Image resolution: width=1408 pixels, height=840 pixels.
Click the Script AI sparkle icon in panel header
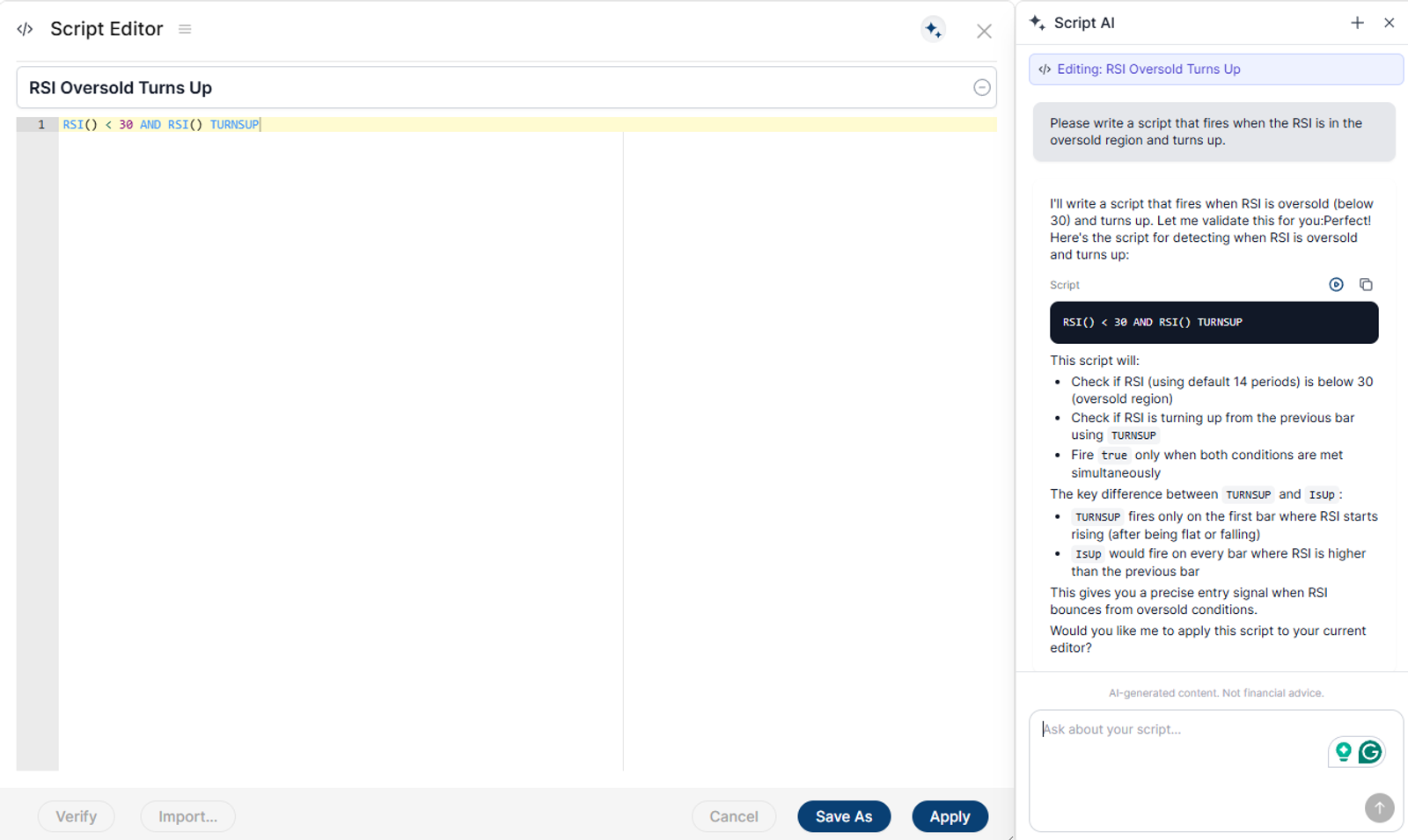(x=1038, y=23)
